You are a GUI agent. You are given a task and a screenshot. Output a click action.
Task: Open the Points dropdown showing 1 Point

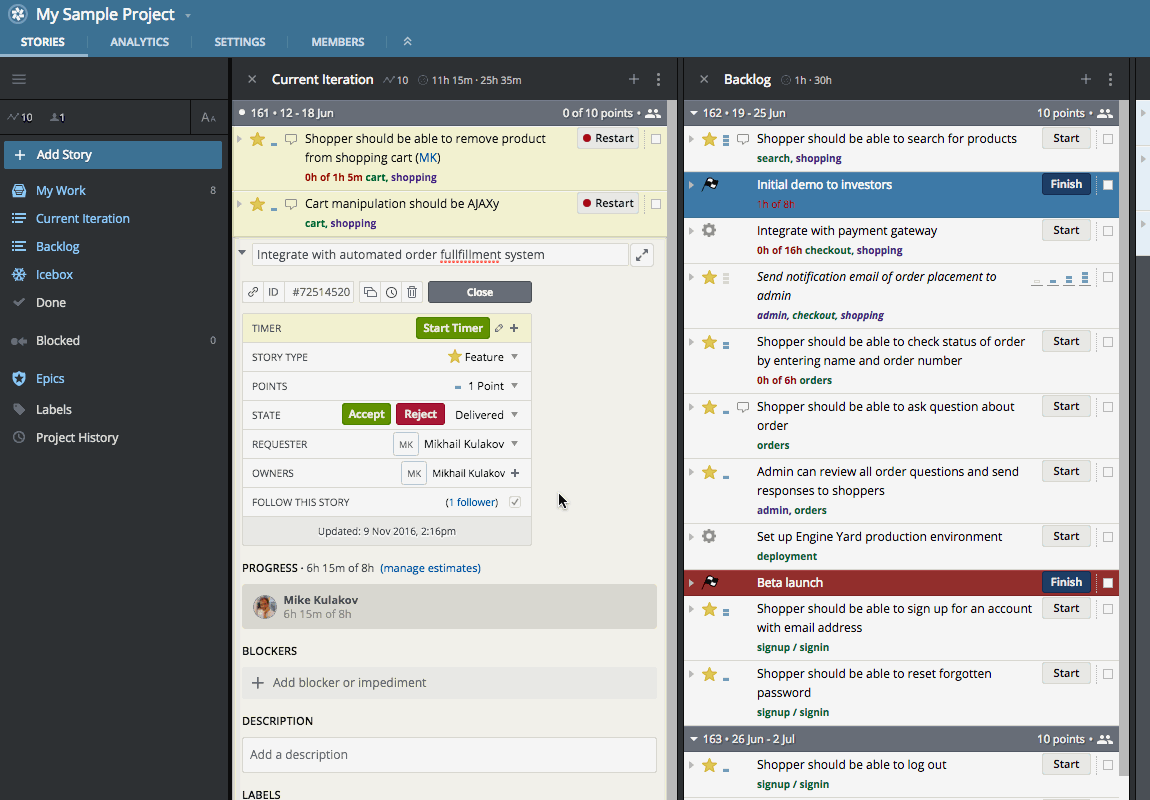click(514, 386)
